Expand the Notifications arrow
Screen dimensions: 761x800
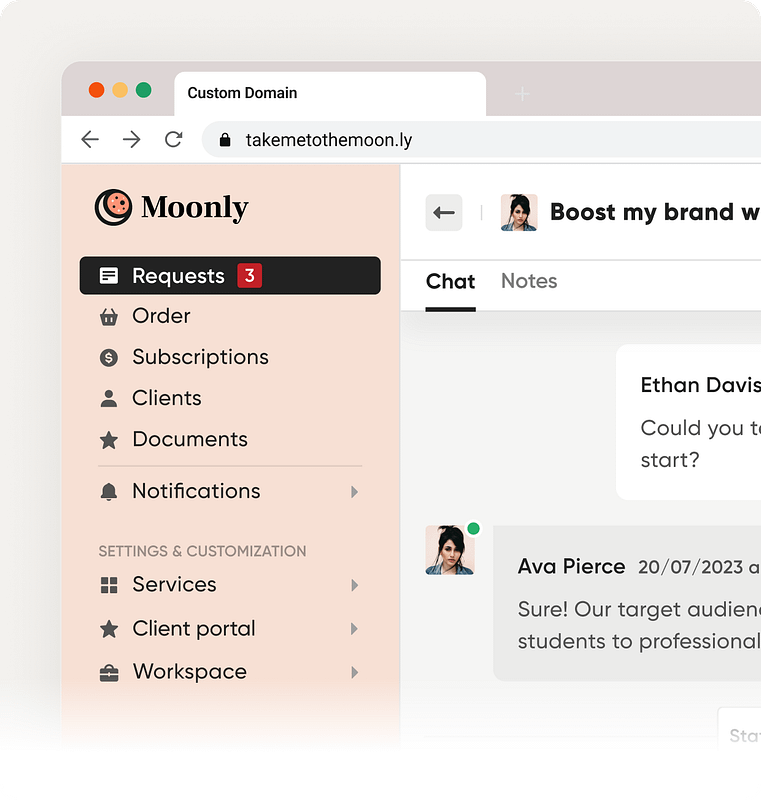(x=354, y=492)
